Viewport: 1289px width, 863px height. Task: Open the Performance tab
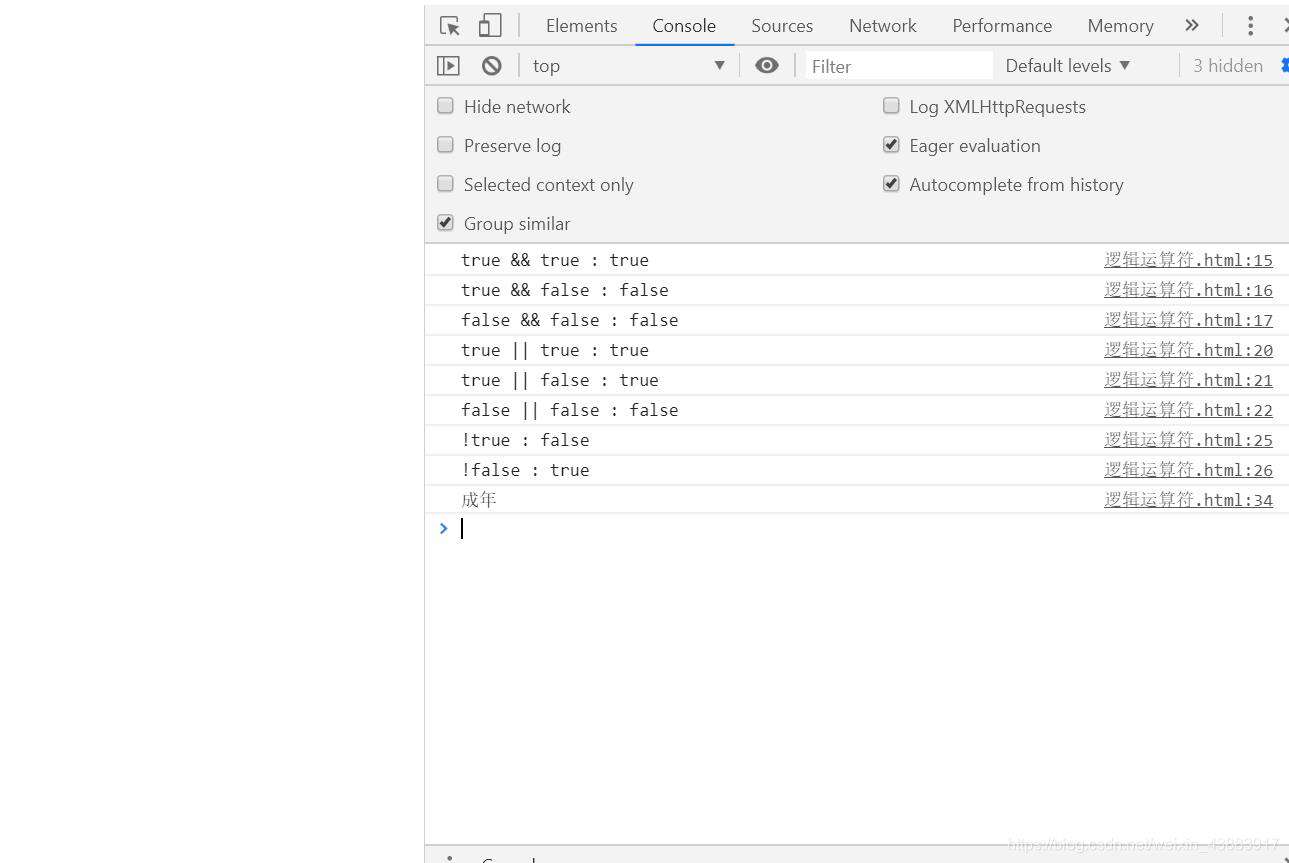1002,26
